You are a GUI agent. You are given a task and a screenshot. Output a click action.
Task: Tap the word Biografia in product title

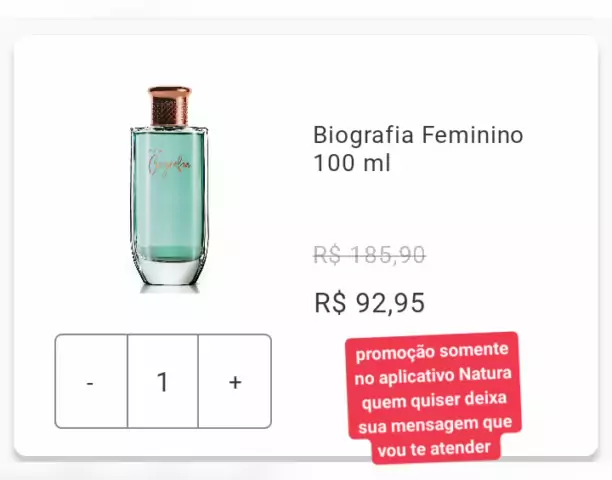point(363,135)
